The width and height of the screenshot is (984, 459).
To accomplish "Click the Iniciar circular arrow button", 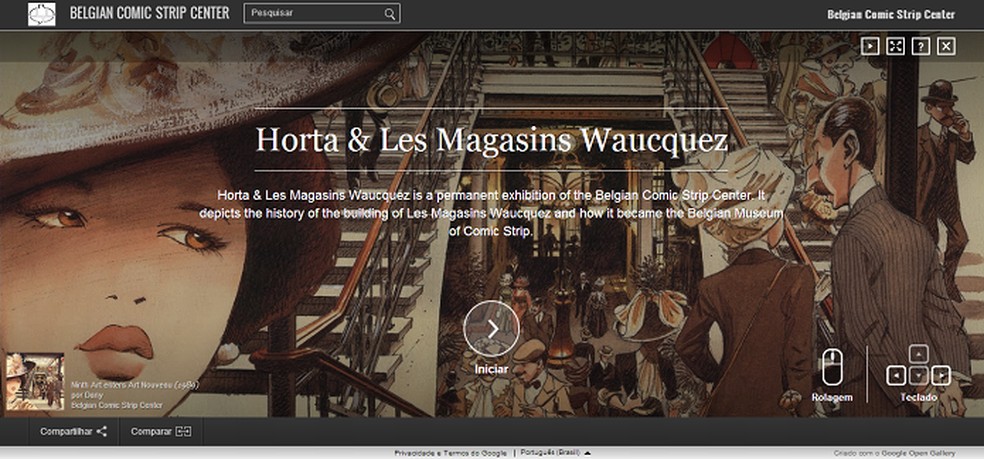I will (x=491, y=329).
